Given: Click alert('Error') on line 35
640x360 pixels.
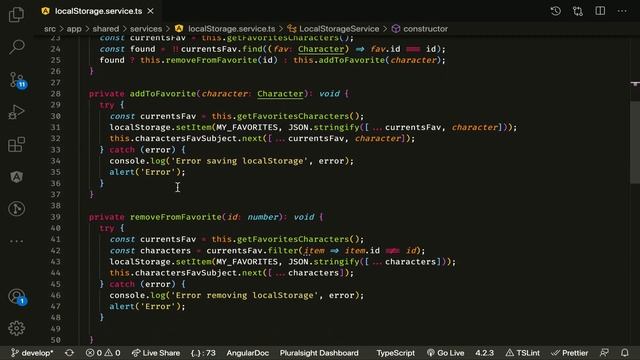Looking at the screenshot, I should click(147, 172).
